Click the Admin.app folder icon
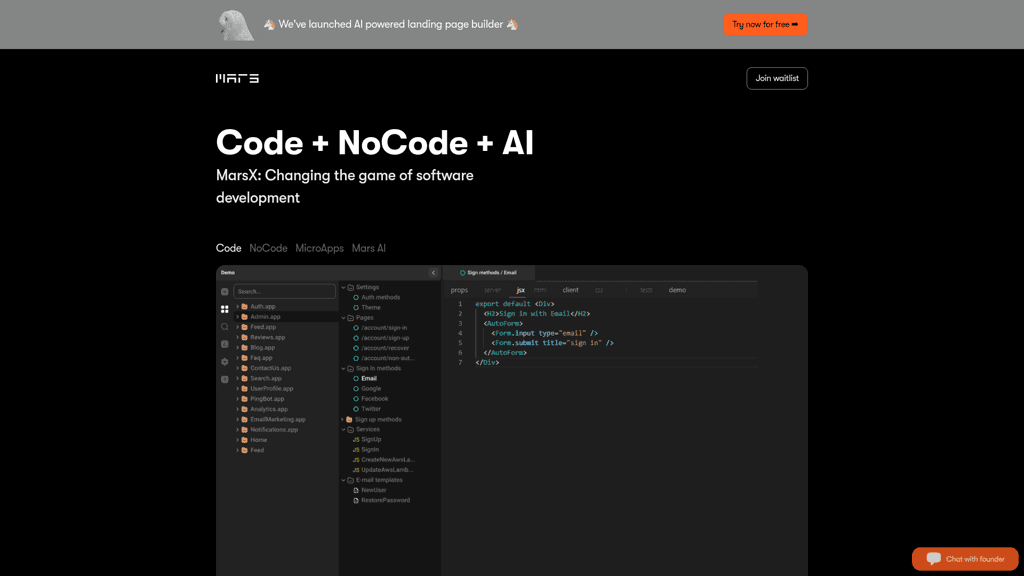This screenshot has width=1024, height=576. click(x=244, y=317)
